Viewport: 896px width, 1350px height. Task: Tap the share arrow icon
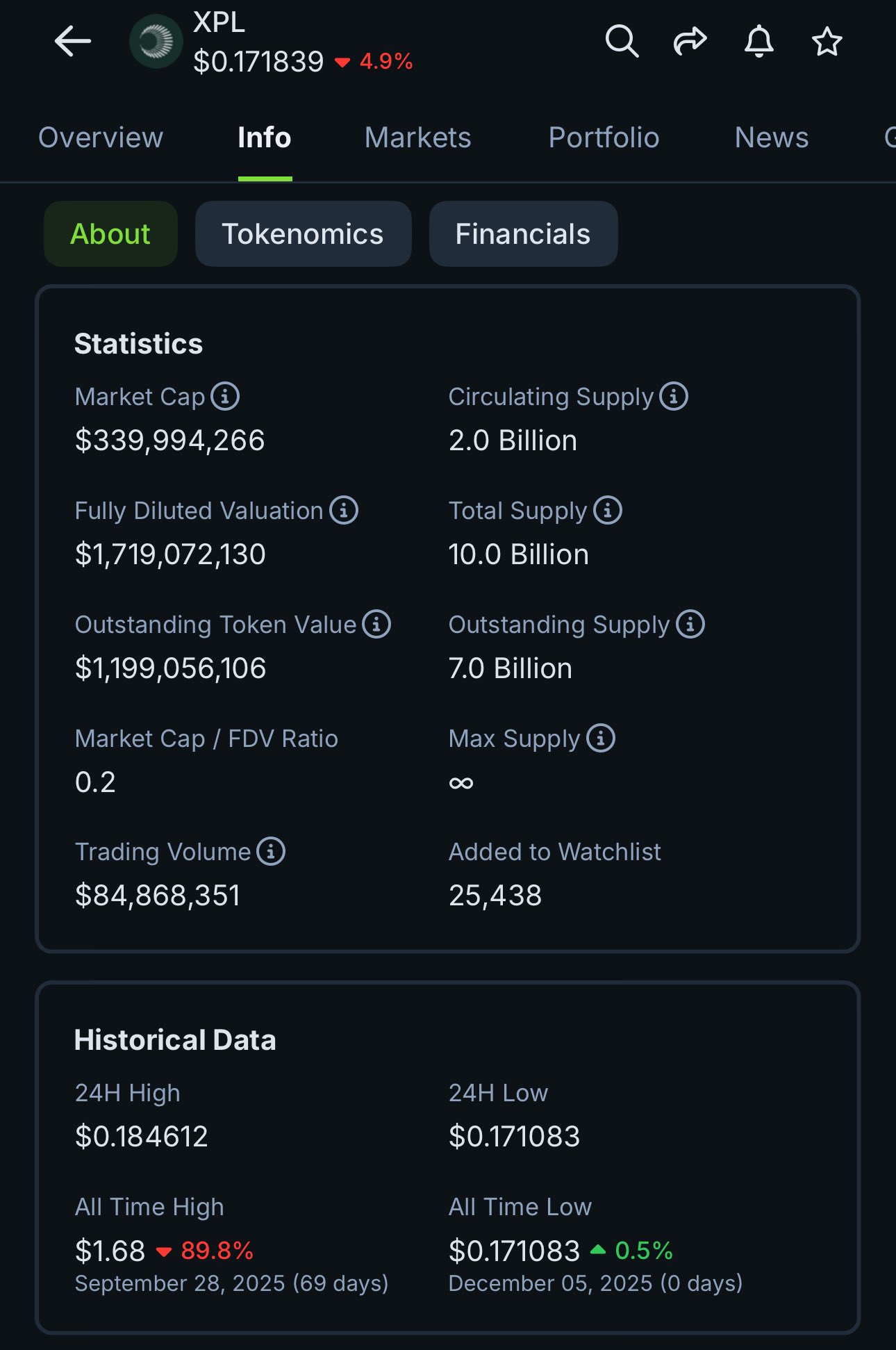coord(690,42)
